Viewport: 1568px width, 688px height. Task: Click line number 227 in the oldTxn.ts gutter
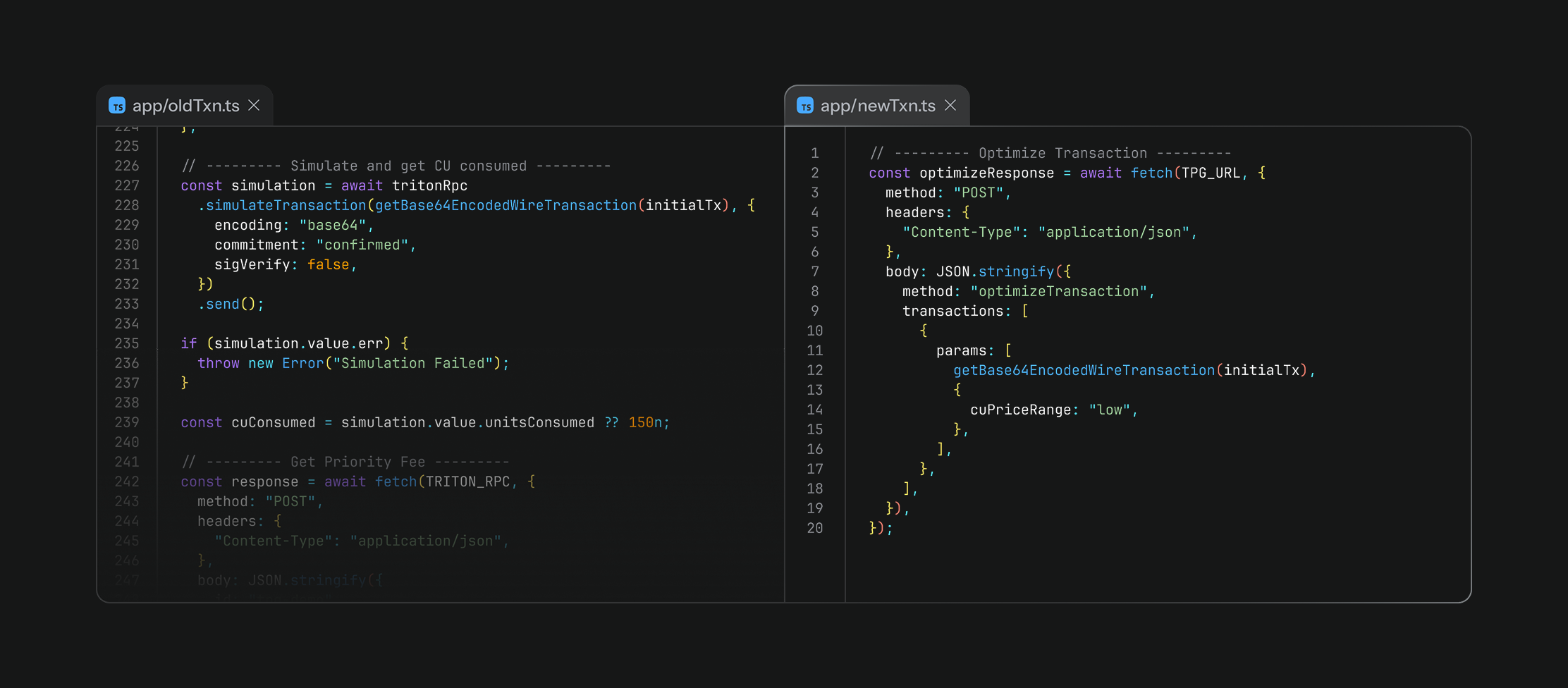(127, 185)
